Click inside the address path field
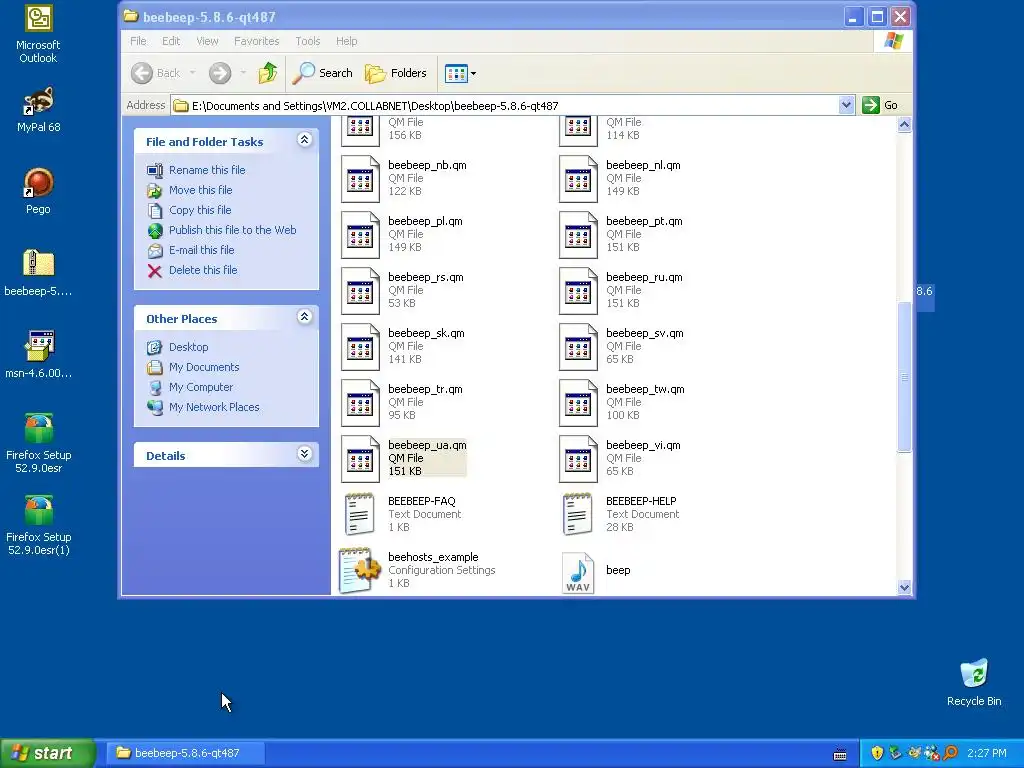The height and width of the screenshot is (768, 1024). 506,106
